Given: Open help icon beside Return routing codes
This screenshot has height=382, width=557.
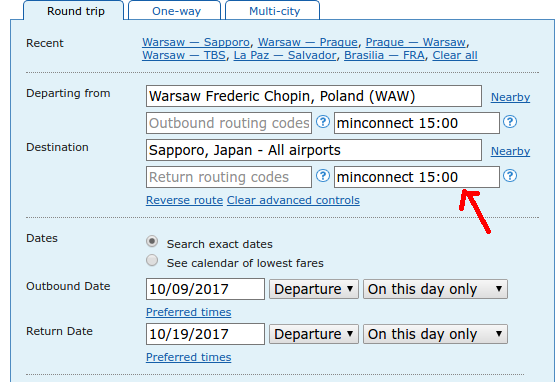Looking at the screenshot, I should click(323, 176).
